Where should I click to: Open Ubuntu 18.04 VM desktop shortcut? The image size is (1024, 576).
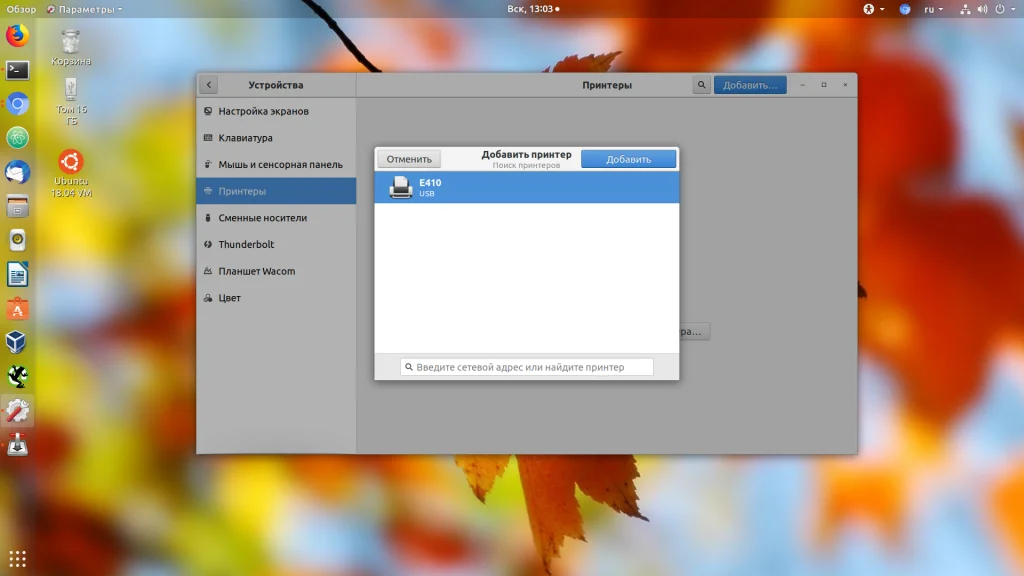[x=71, y=174]
